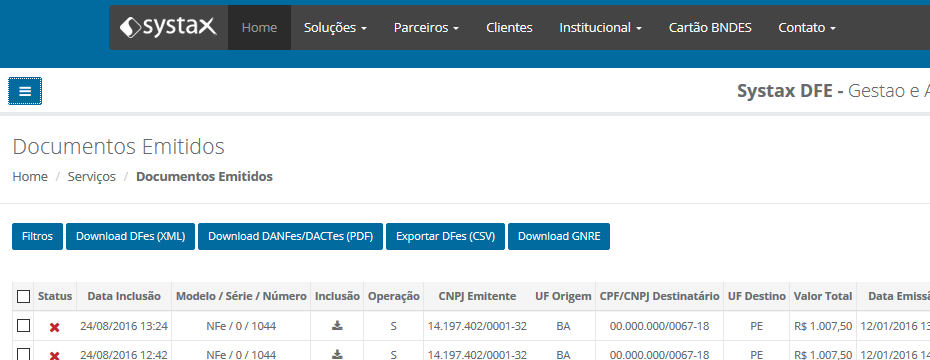Sort by CNPJ Emitente column header
930x360 pixels.
(477, 296)
